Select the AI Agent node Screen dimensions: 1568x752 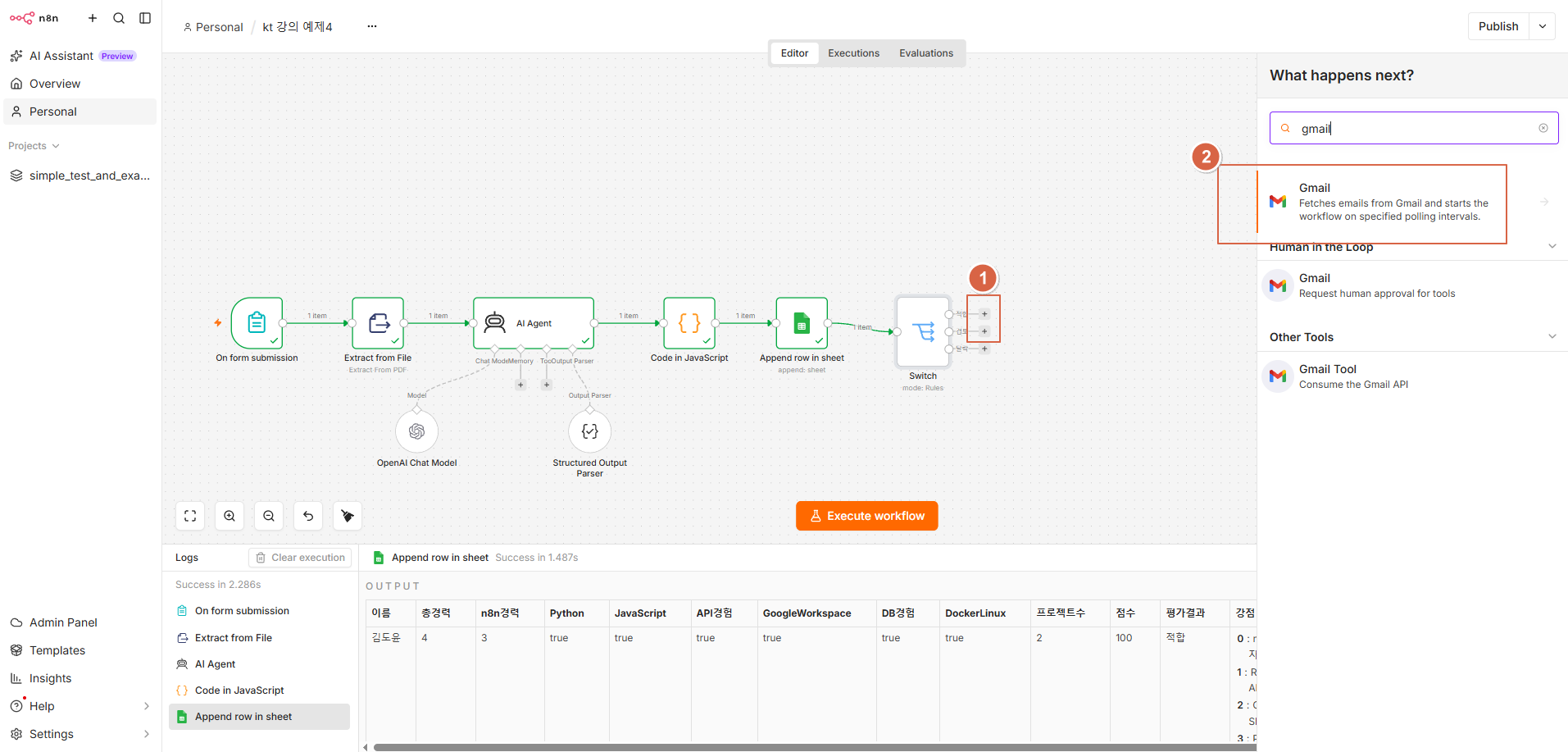534,323
